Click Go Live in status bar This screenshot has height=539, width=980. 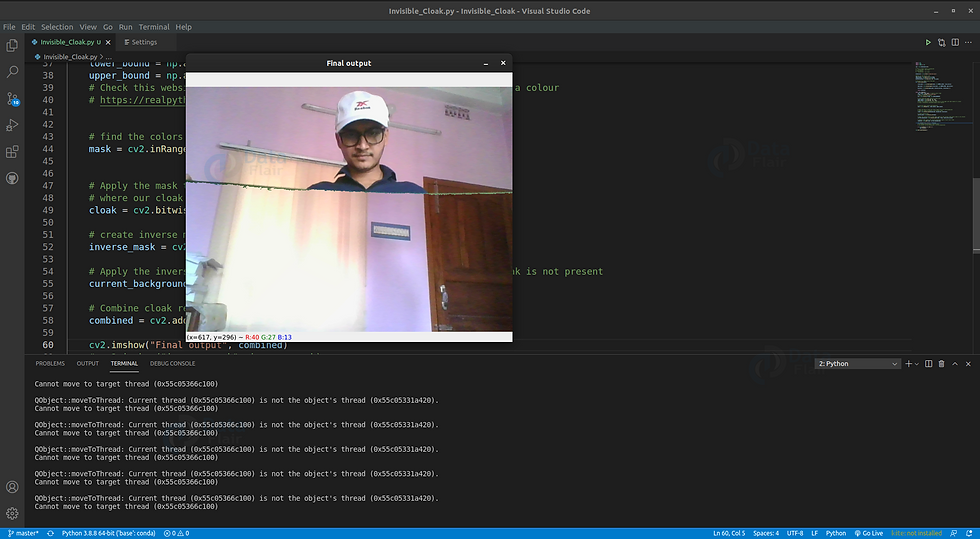(869, 533)
